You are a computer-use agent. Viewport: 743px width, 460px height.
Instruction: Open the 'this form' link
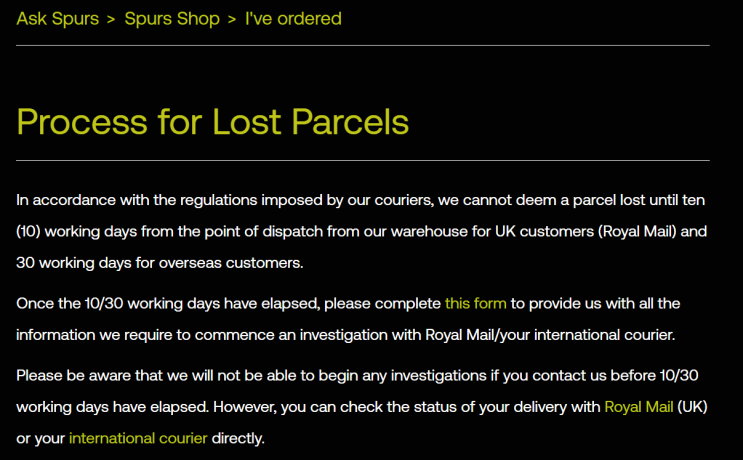476,302
